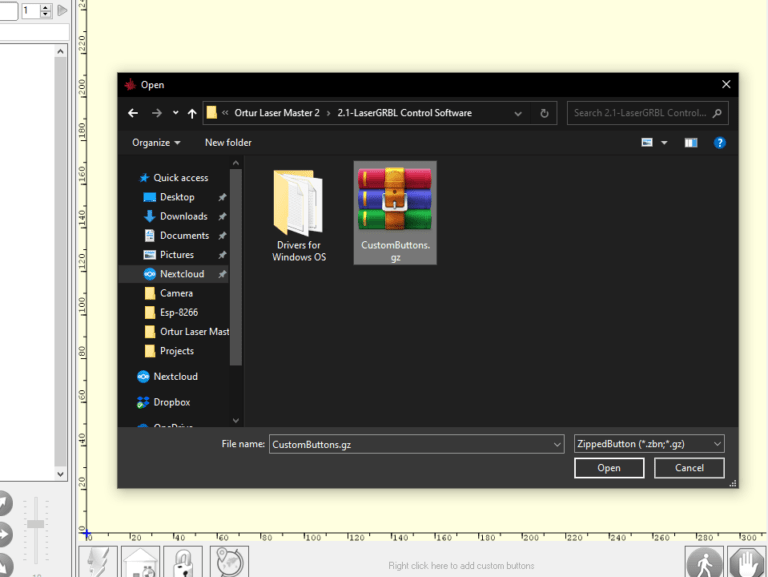Click the Cancel button
The width and height of the screenshot is (768, 577).
point(689,468)
